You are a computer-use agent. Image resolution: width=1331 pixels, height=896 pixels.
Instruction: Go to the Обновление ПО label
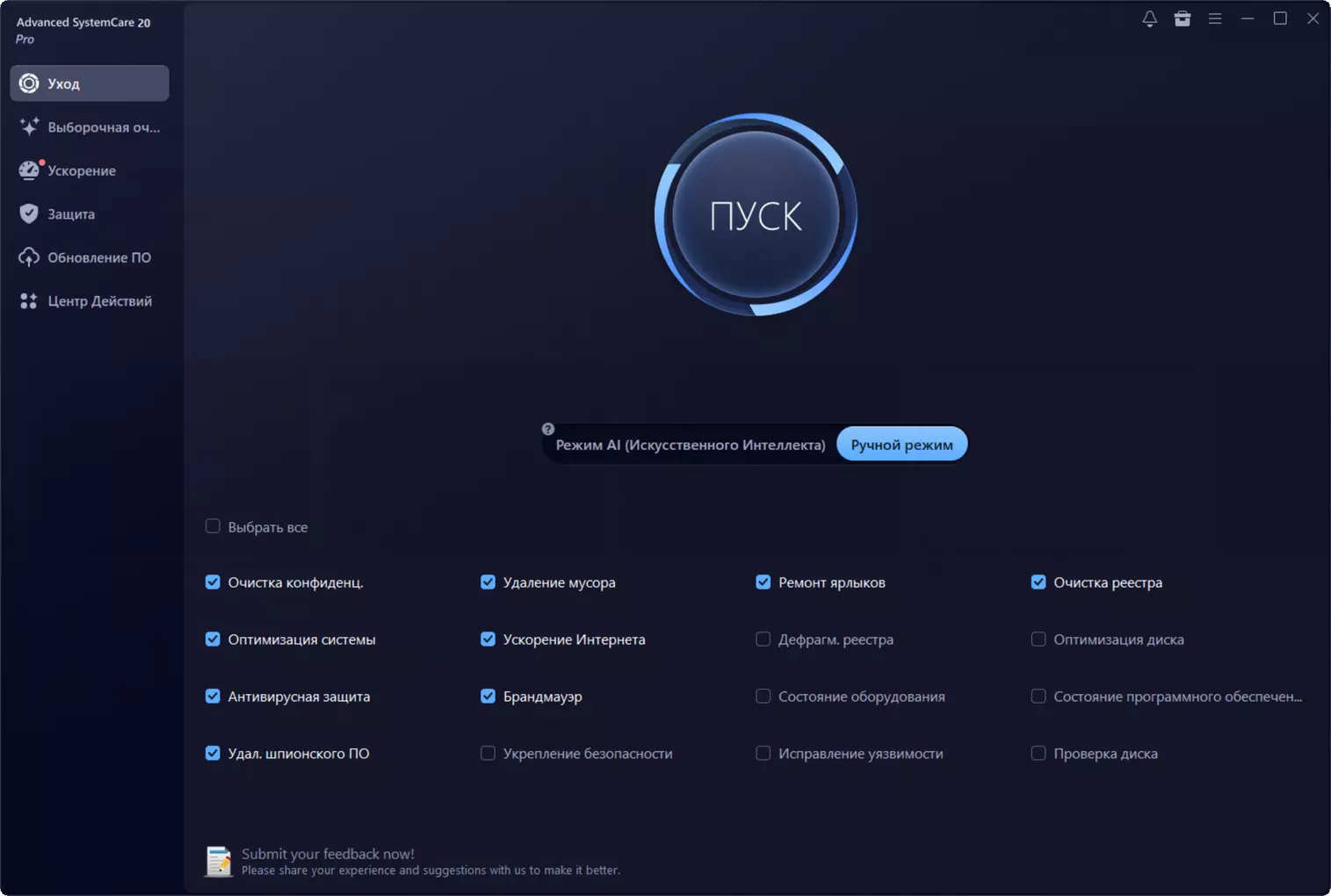[x=99, y=257]
